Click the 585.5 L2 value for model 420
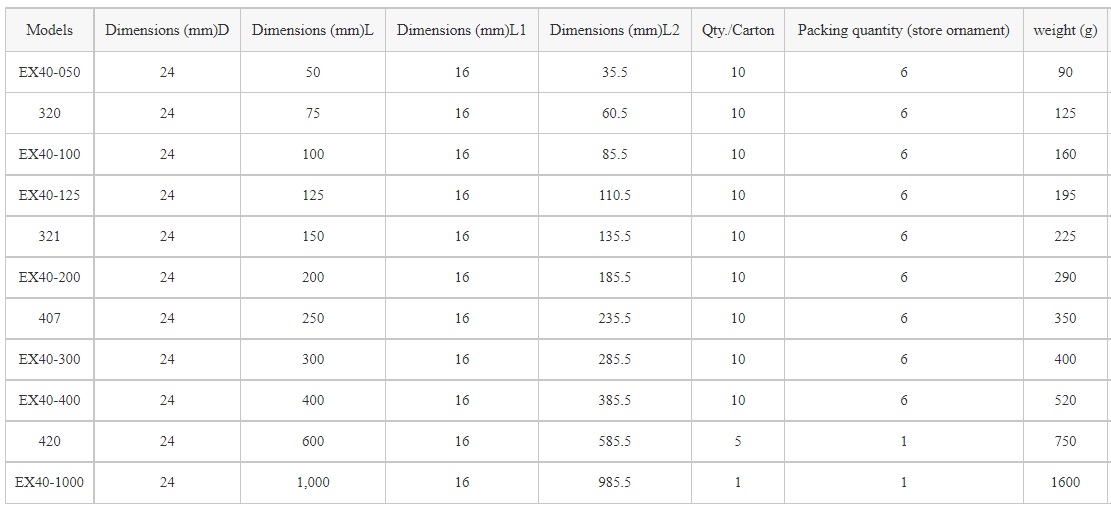This screenshot has width=1111, height=511. click(x=615, y=441)
